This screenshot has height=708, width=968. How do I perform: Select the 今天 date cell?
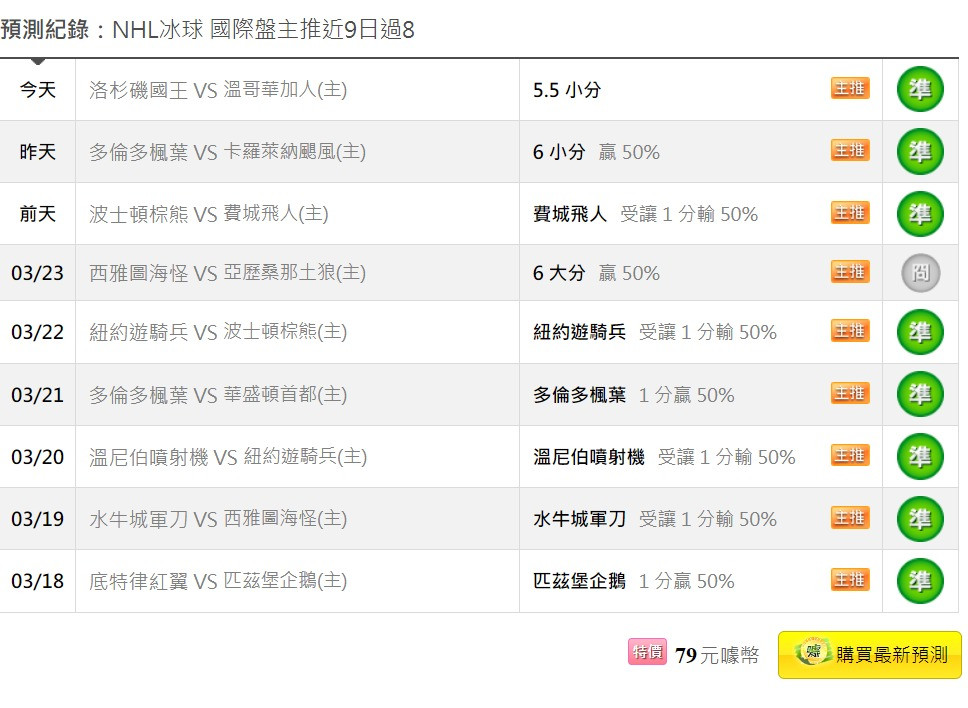point(38,90)
